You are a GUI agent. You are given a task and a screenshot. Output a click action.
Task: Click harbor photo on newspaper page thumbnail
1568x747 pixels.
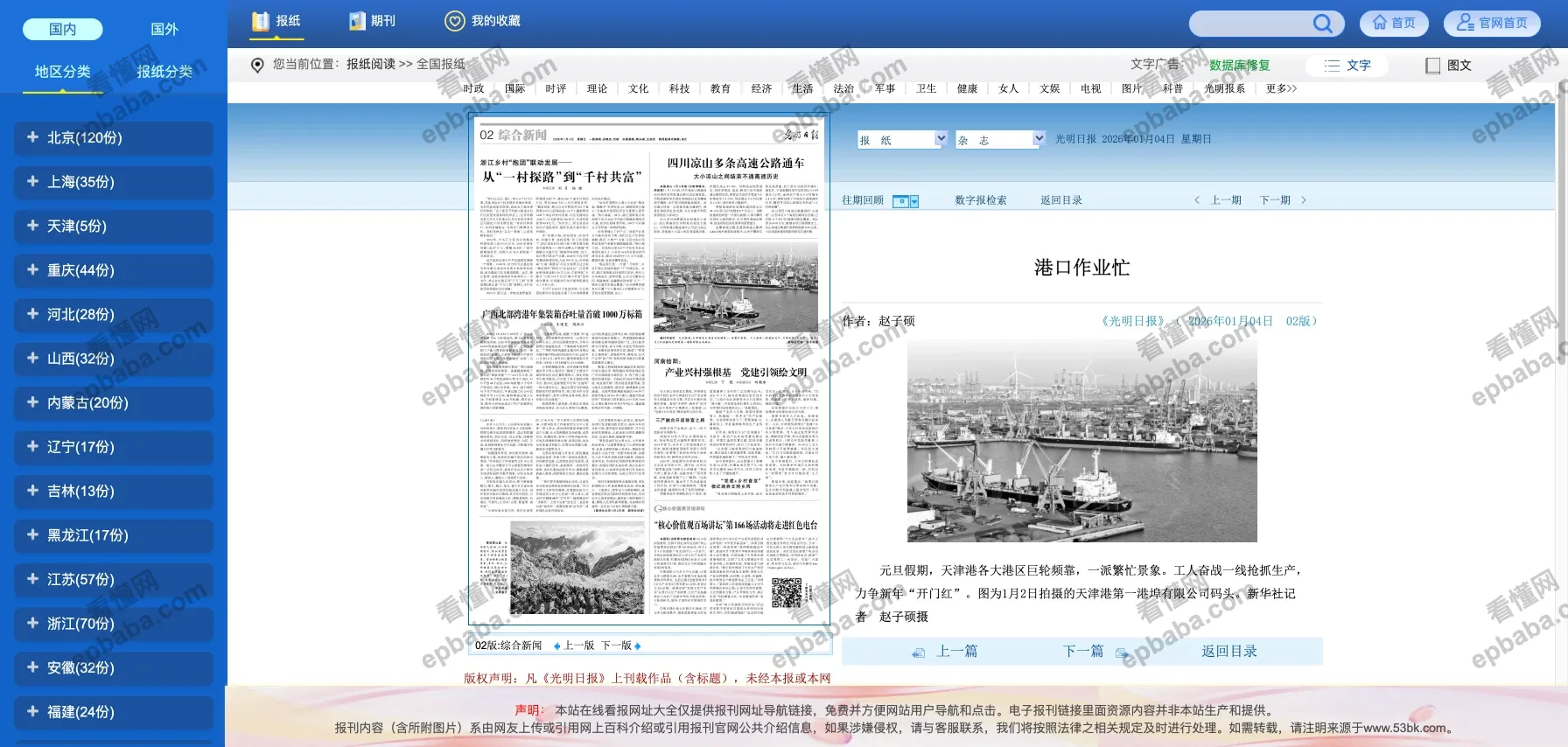pyautogui.click(x=736, y=287)
